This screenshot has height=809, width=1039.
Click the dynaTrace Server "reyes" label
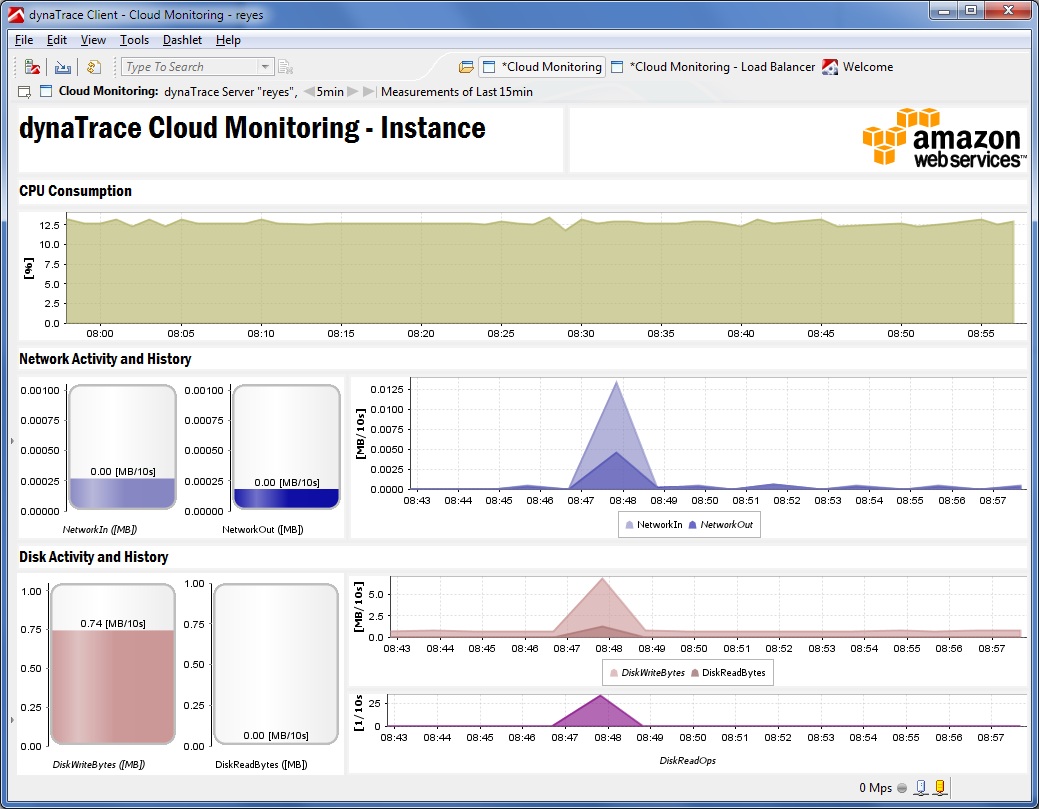[x=231, y=91]
